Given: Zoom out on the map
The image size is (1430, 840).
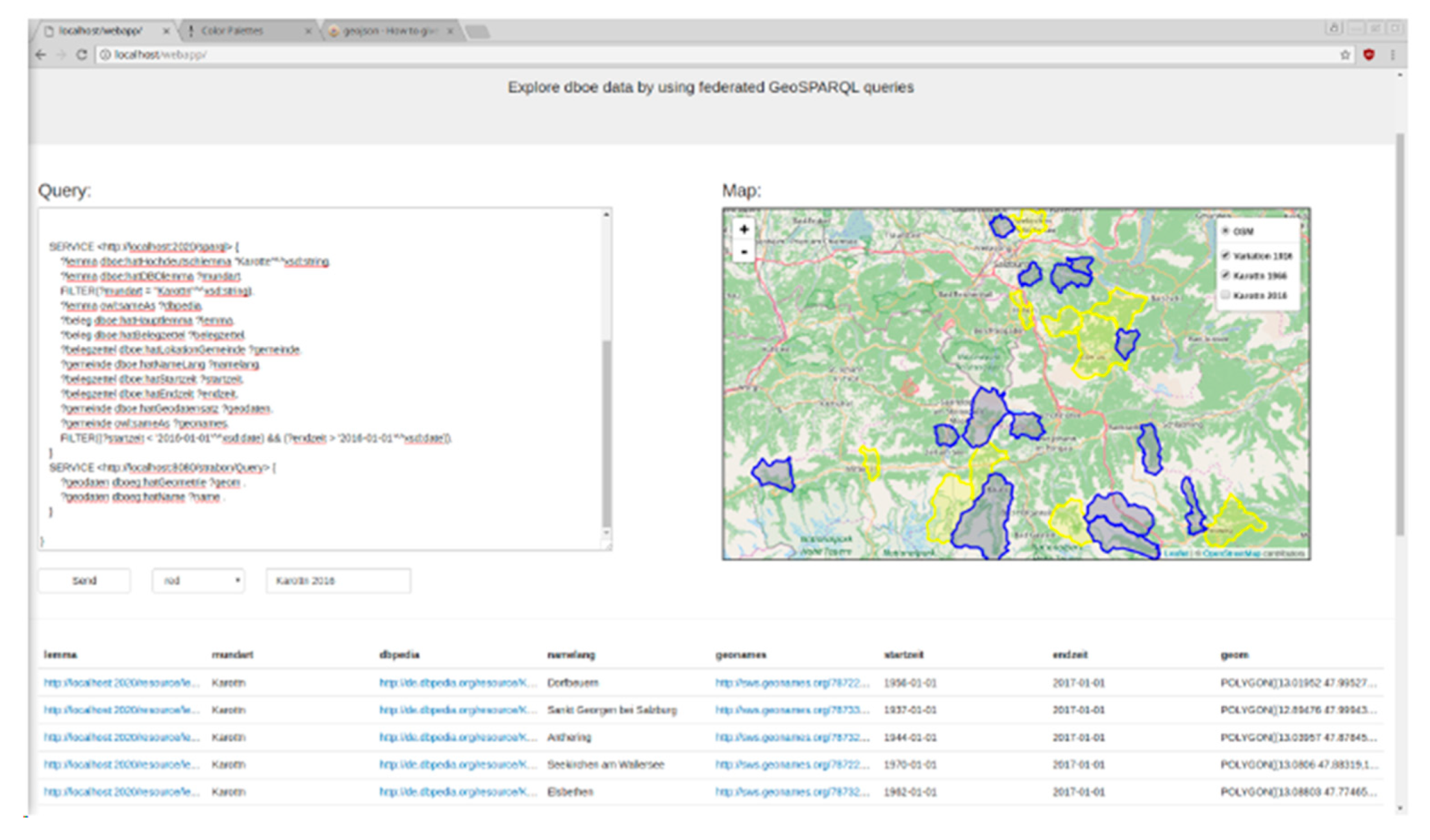Looking at the screenshot, I should point(744,251).
